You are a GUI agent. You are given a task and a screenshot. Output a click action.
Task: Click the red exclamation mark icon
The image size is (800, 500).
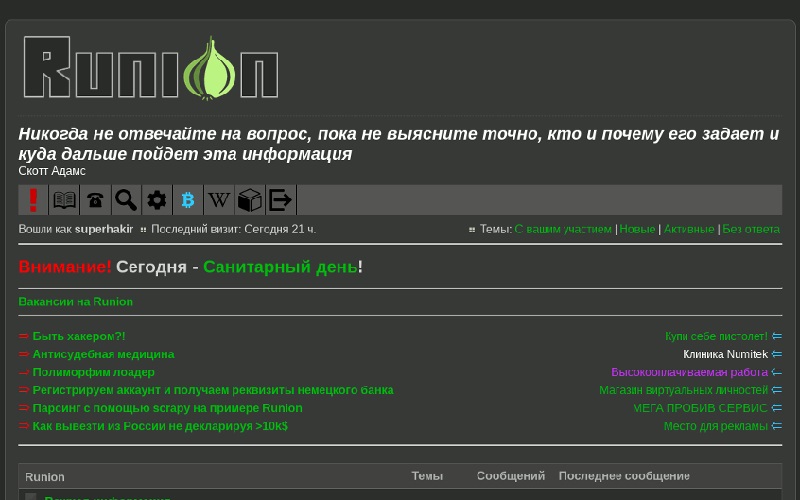(33, 200)
